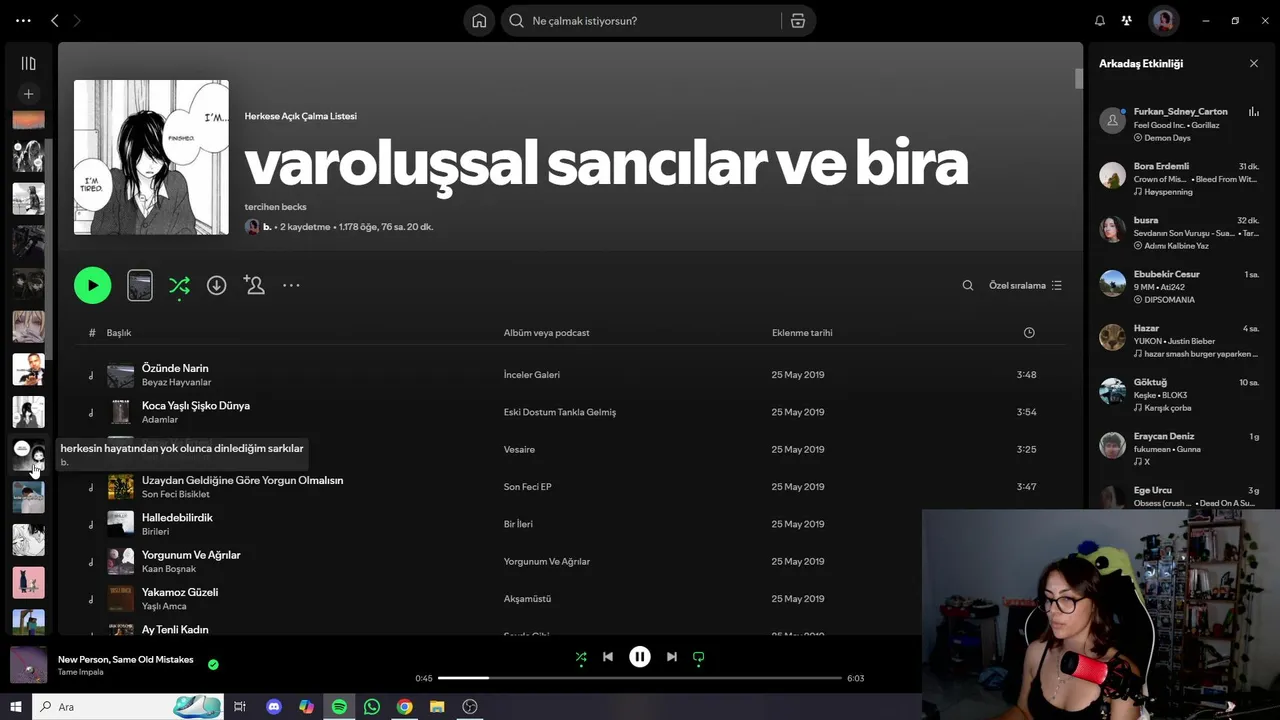Skip to previous track in player bar
The height and width of the screenshot is (720, 1280).
[608, 657]
